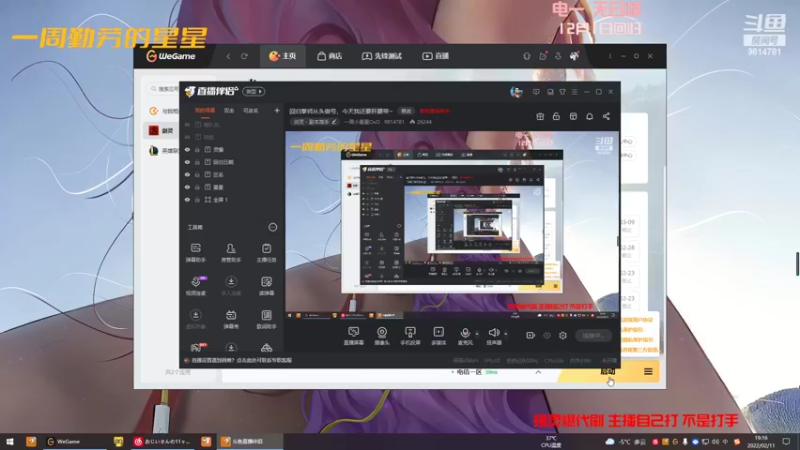This screenshot has width=800, height=450.
Task: Click the downloadable tool in second toolbox row
Action: [x=231, y=286]
